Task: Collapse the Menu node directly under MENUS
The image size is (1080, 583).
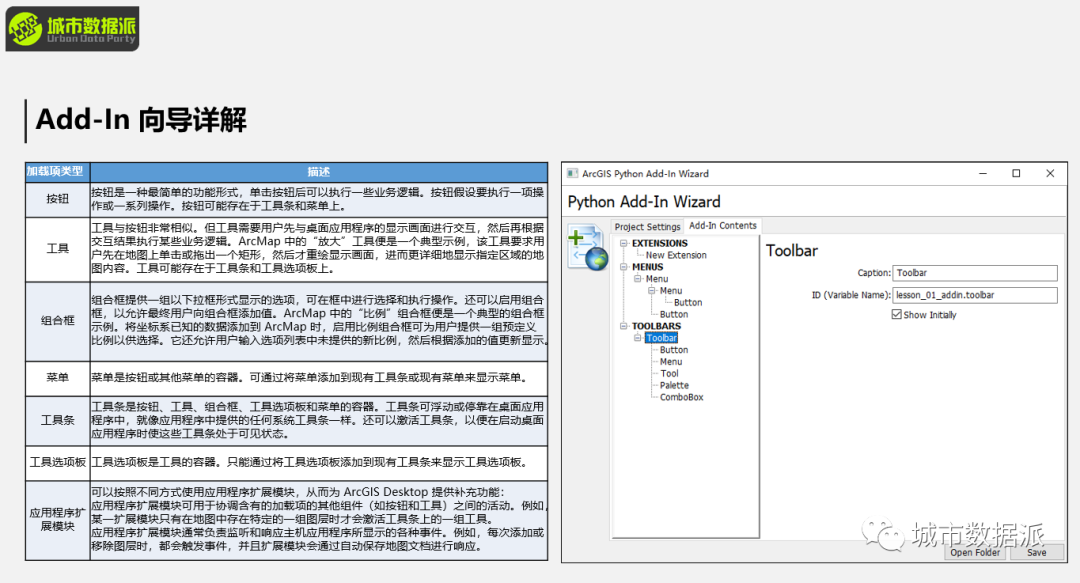Action: pos(638,278)
